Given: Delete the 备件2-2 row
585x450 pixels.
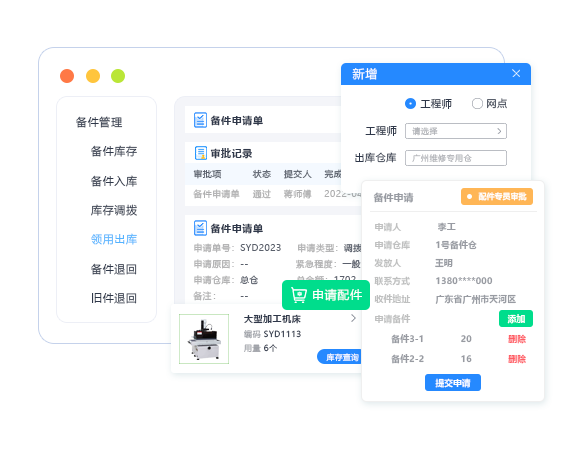Looking at the screenshot, I should [x=517, y=359].
